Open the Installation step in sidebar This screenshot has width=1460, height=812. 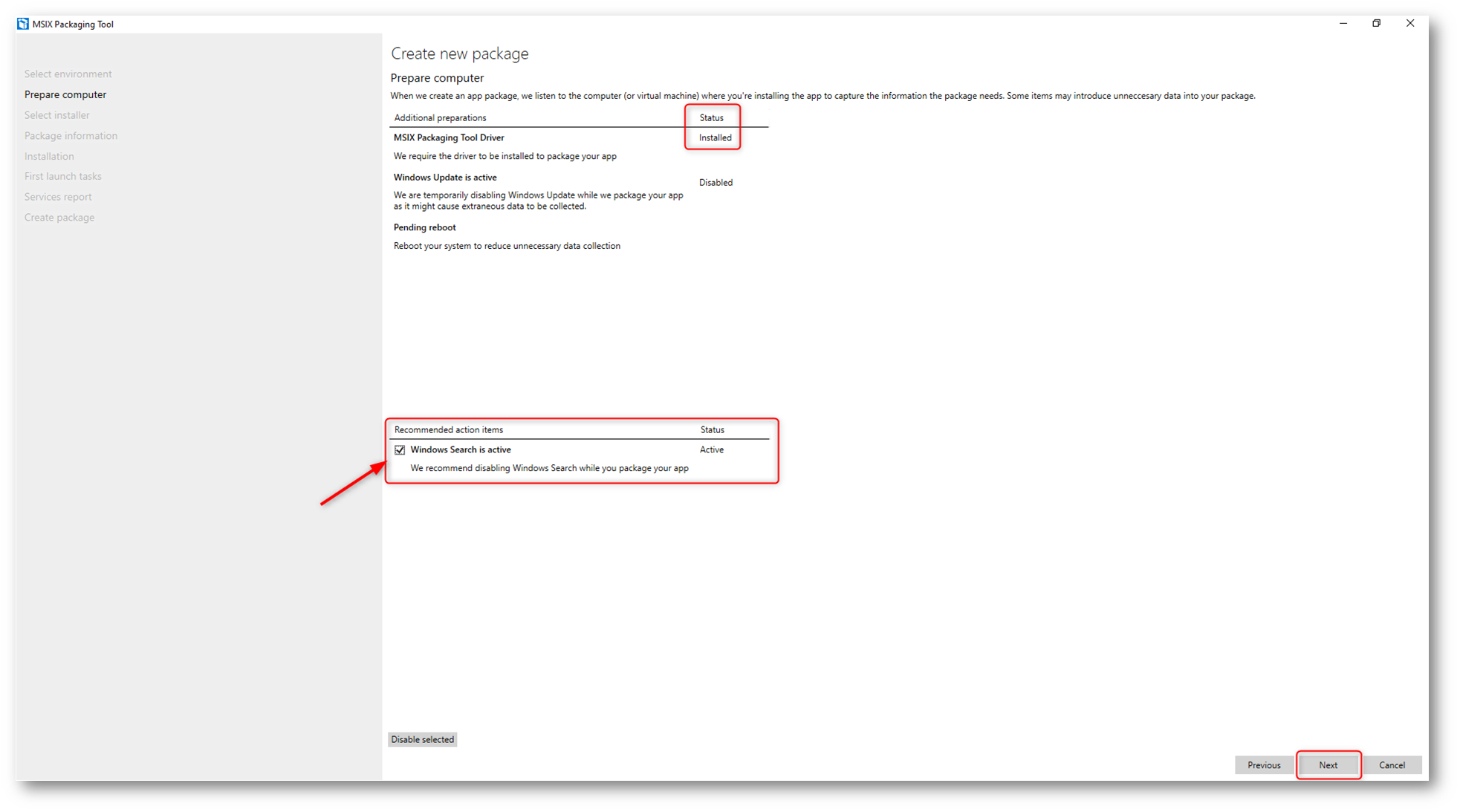[x=49, y=156]
